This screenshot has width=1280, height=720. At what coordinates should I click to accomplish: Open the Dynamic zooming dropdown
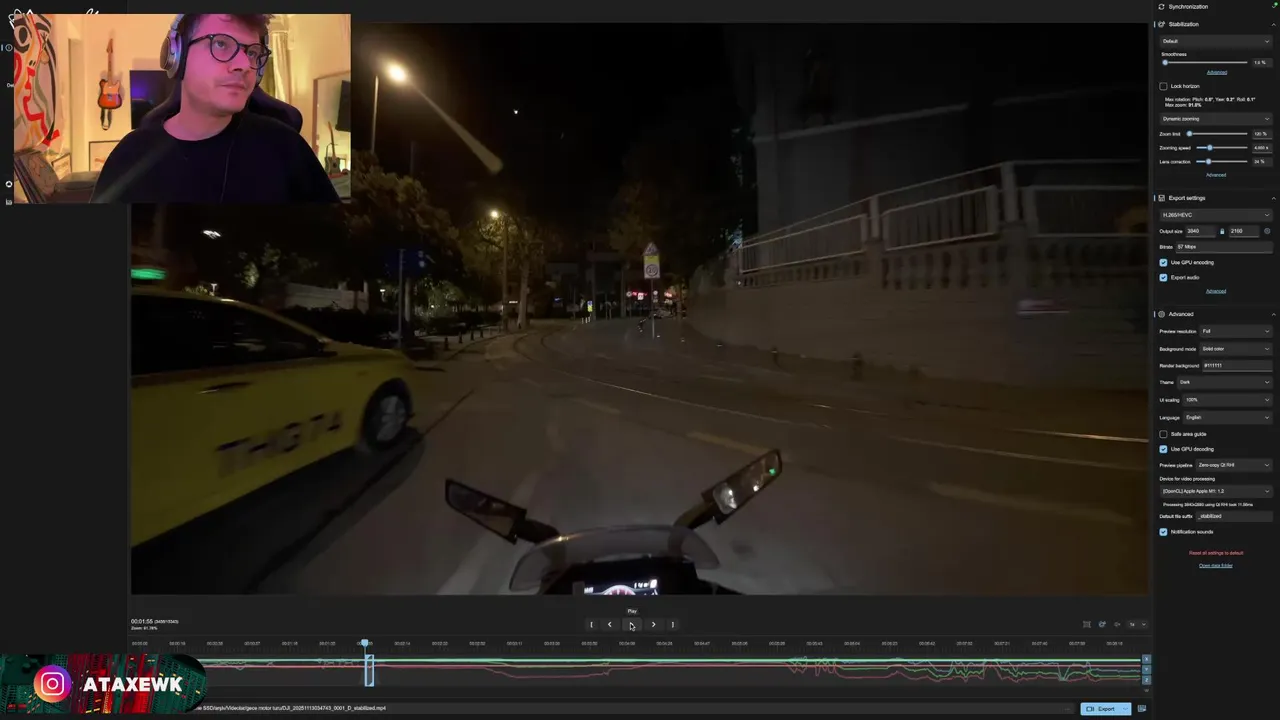tap(1215, 119)
